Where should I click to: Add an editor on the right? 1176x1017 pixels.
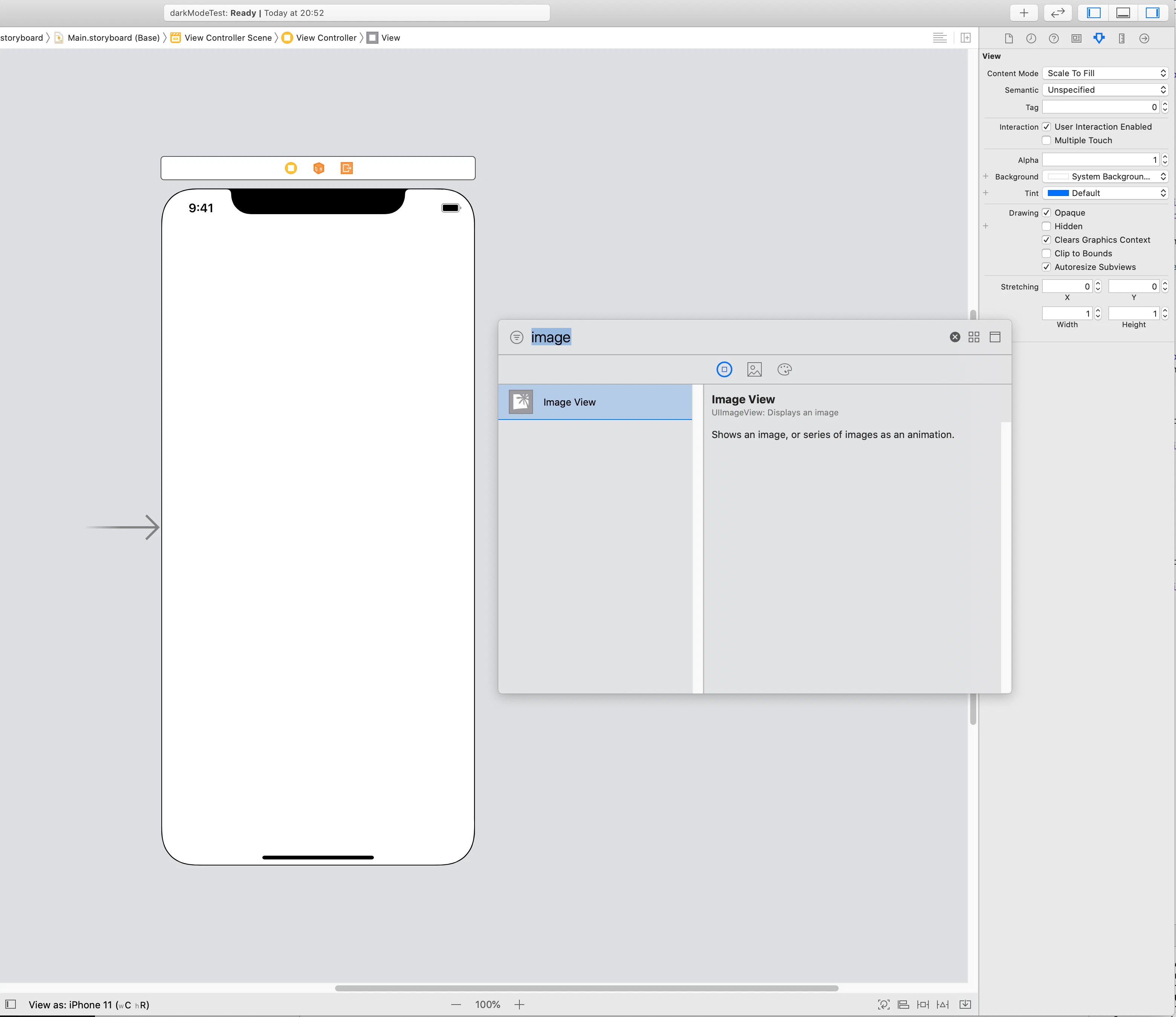pos(965,38)
